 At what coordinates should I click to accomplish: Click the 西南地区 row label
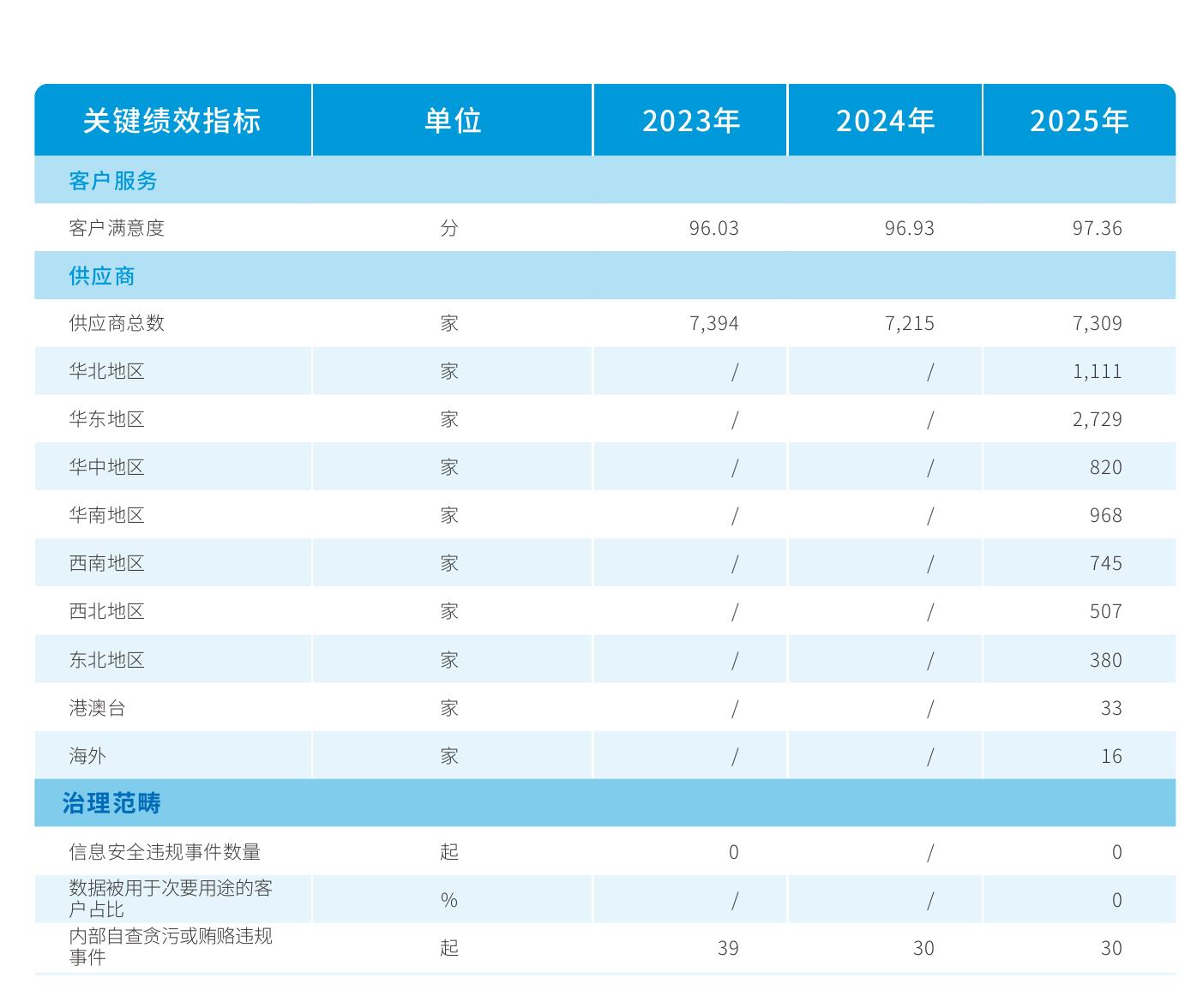point(107,563)
